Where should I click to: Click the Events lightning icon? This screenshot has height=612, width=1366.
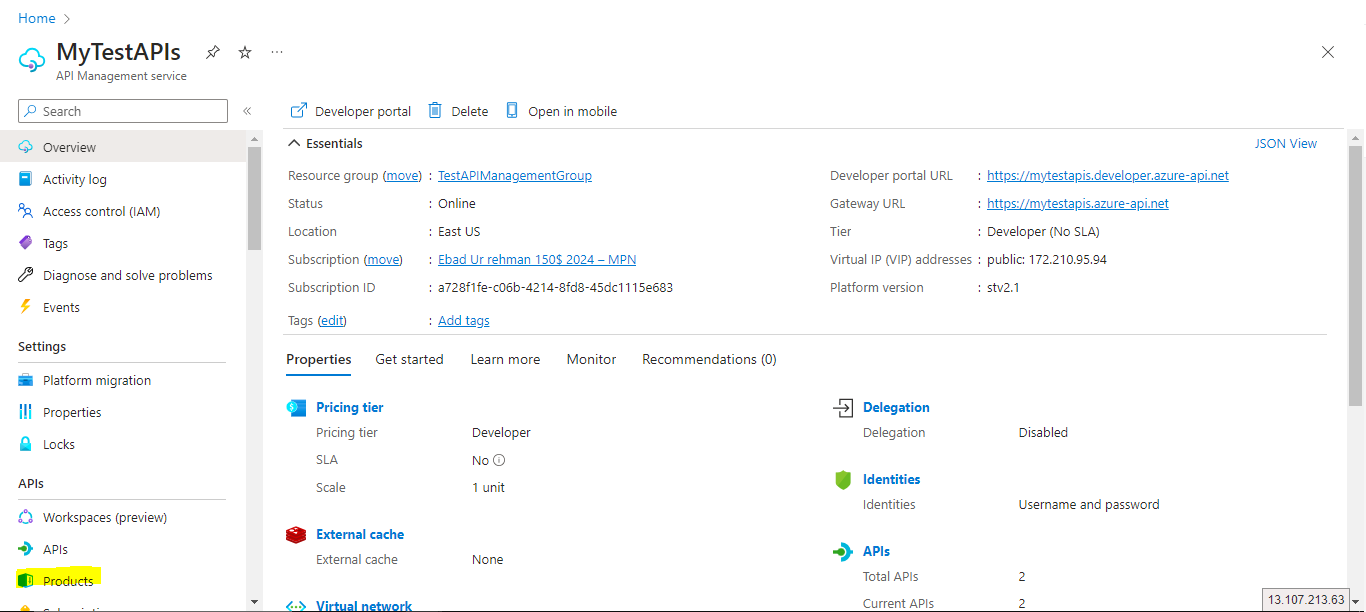tap(26, 307)
